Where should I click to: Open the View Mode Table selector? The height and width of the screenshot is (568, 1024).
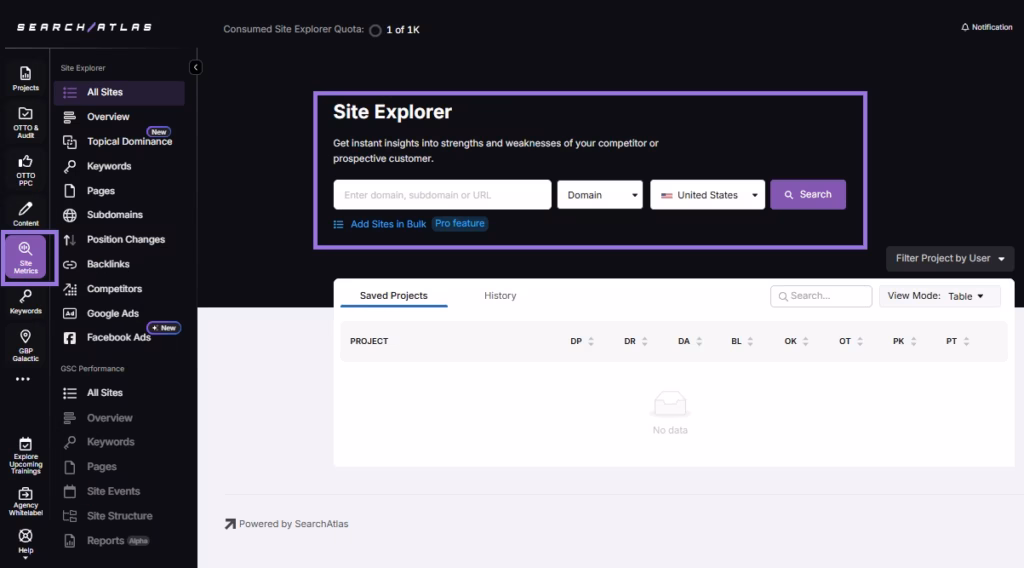coord(939,296)
